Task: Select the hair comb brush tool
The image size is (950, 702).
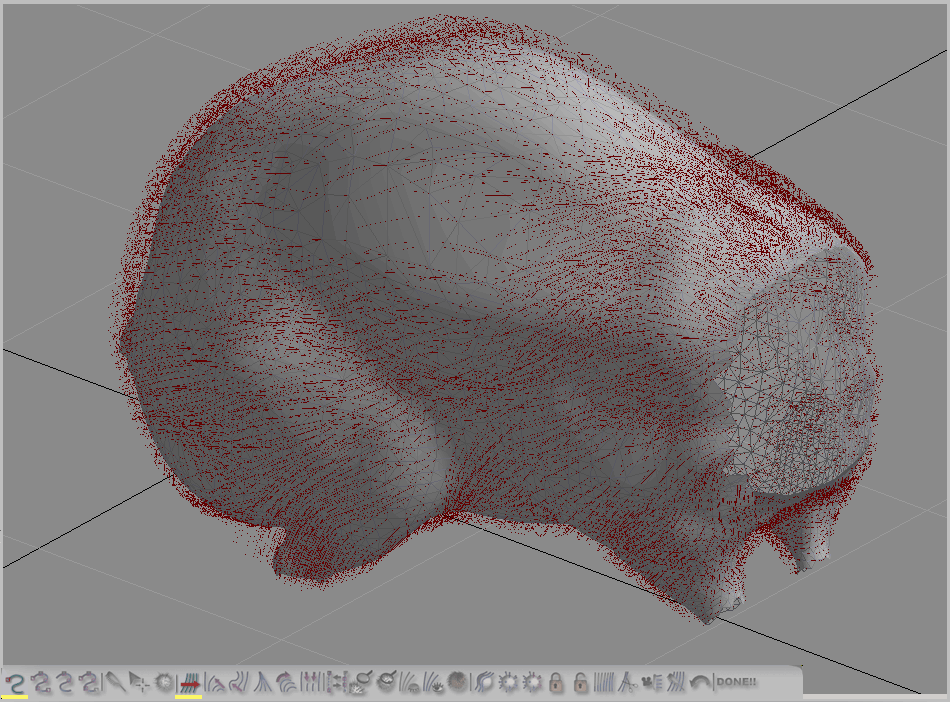Action: pos(115,682)
